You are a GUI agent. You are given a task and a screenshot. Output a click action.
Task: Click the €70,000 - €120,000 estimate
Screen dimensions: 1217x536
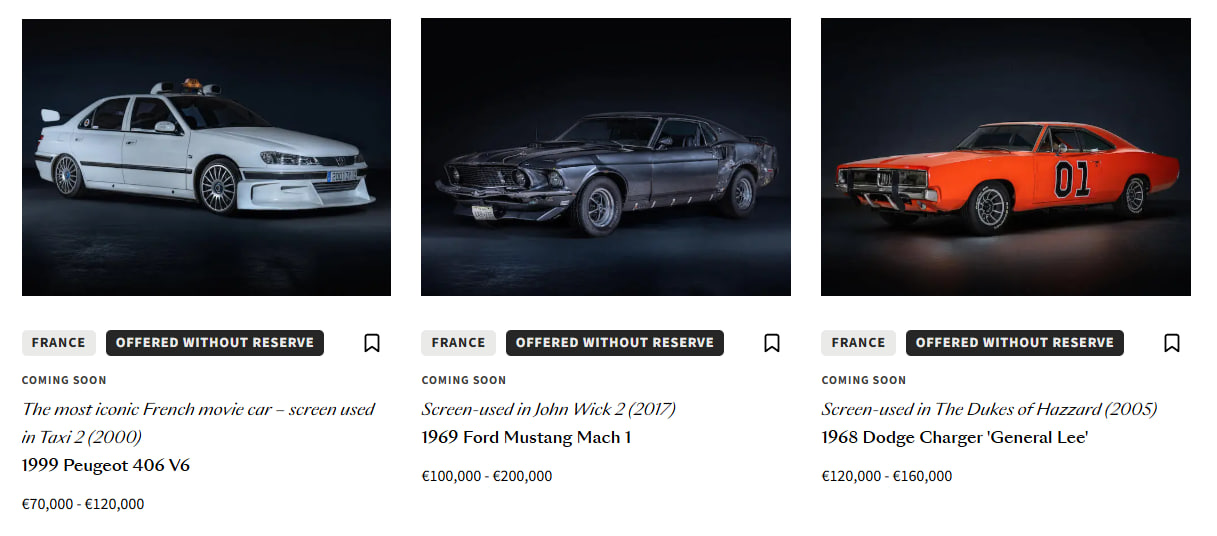click(83, 504)
